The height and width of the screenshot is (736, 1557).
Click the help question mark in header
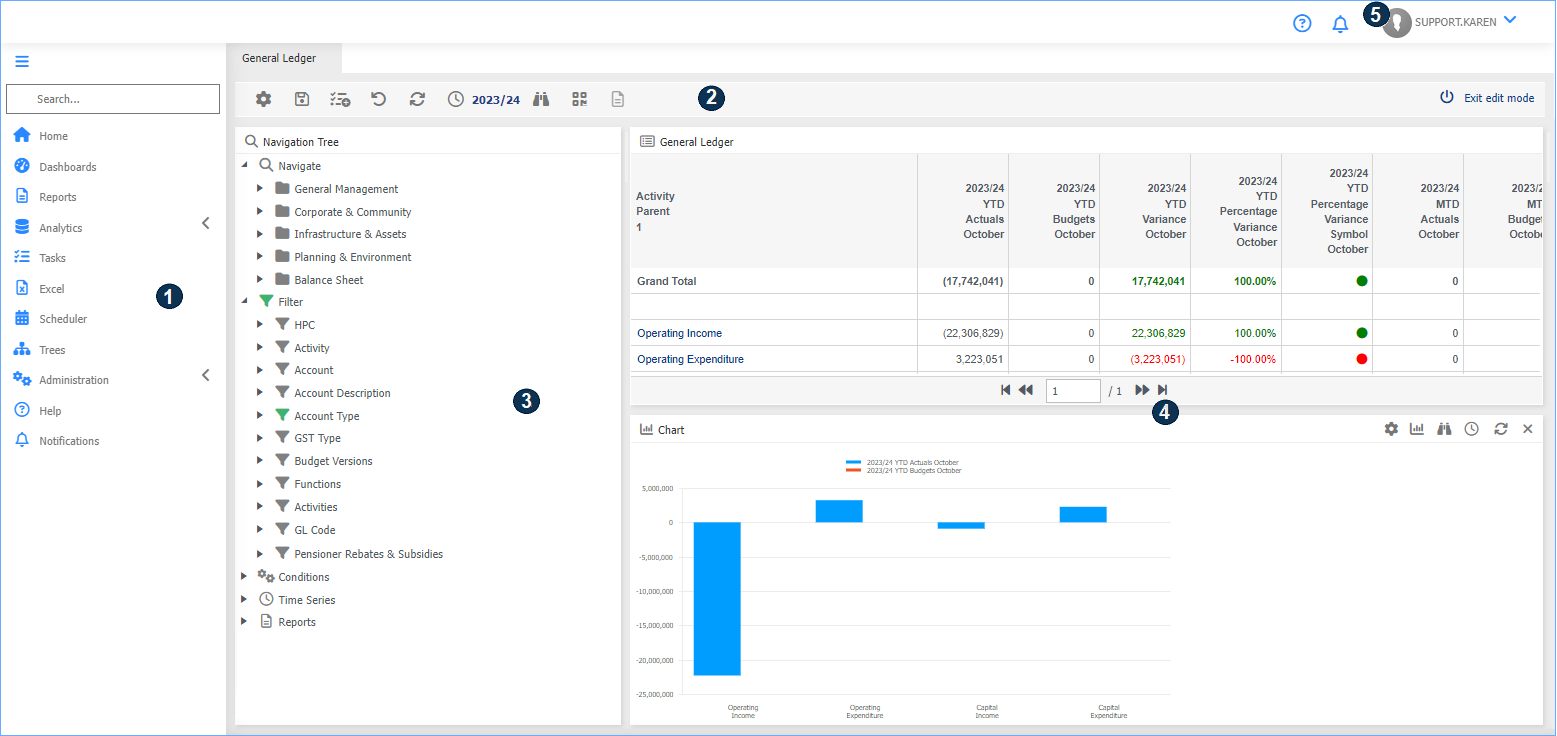click(1302, 23)
